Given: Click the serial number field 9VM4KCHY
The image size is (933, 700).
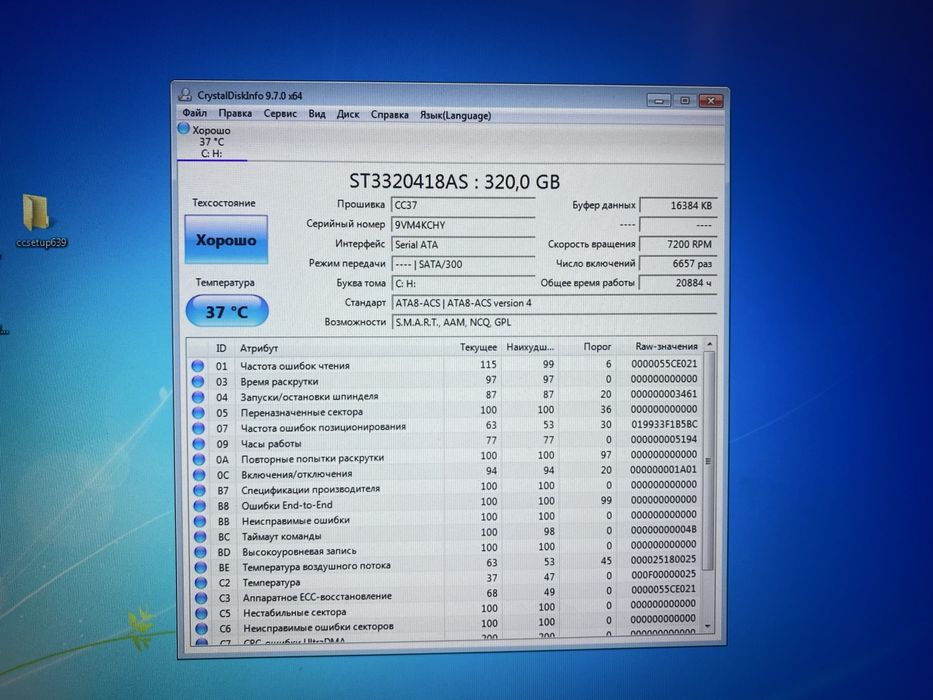Looking at the screenshot, I should click(463, 225).
